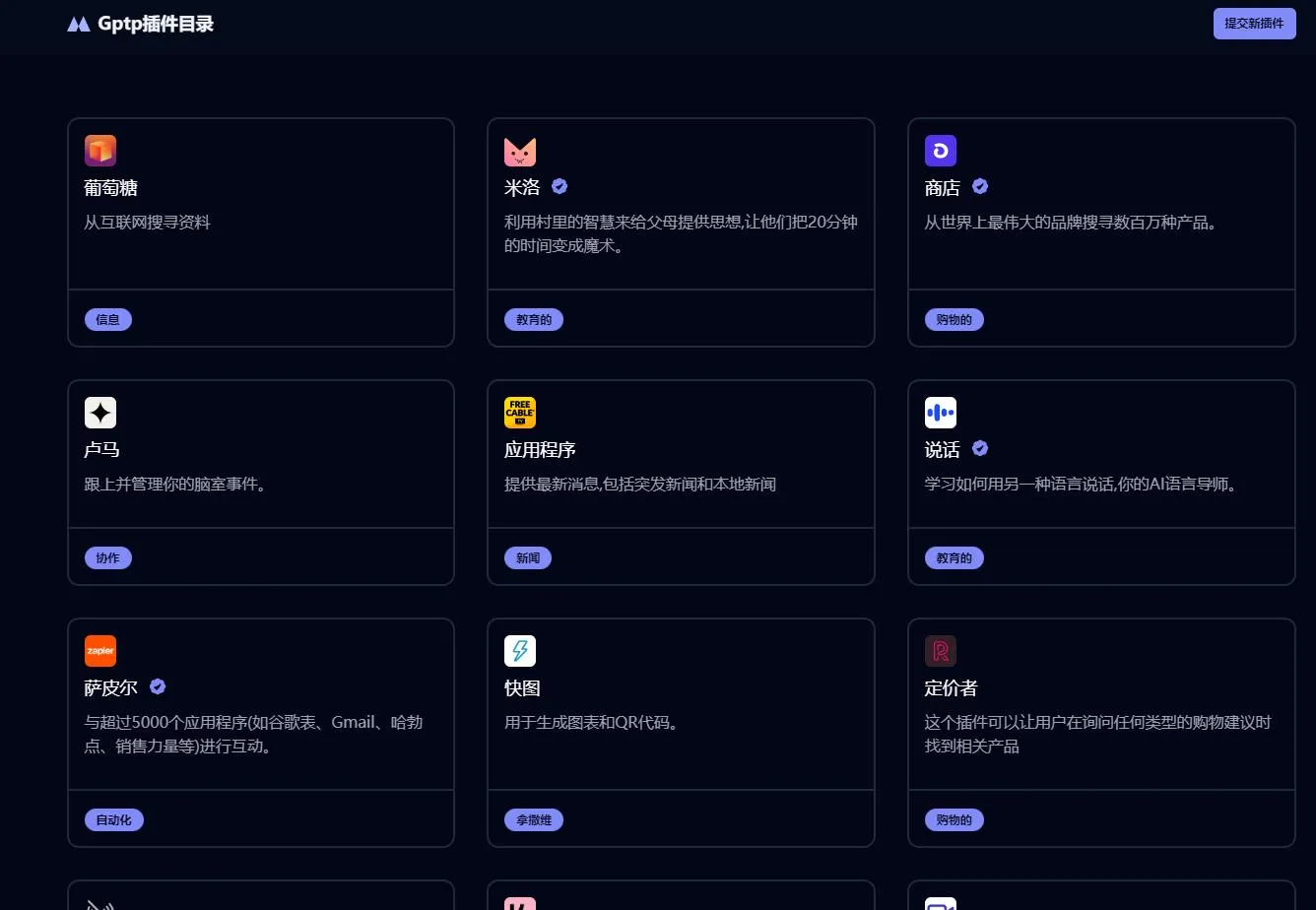Click verified badge beside 萨皮尔
Viewport: 1316px width, 910px height.
[x=158, y=686]
